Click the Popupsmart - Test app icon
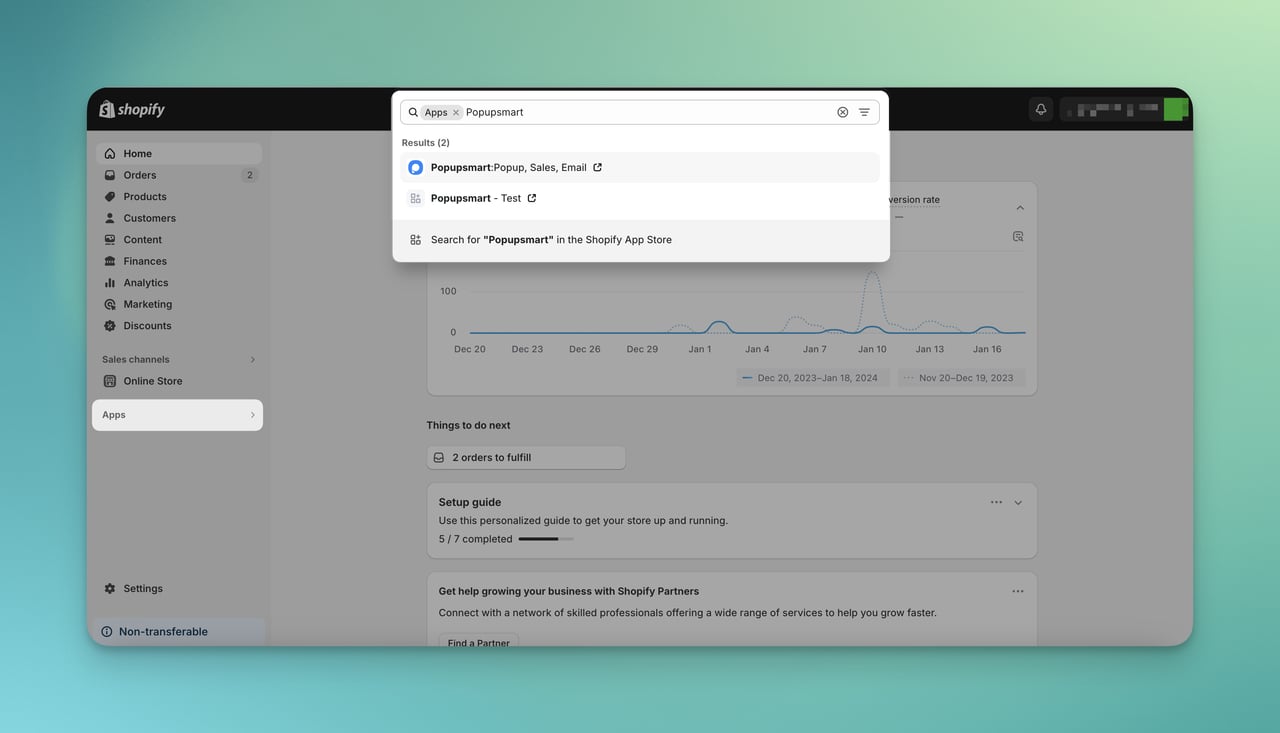This screenshot has width=1280, height=733. 415,198
